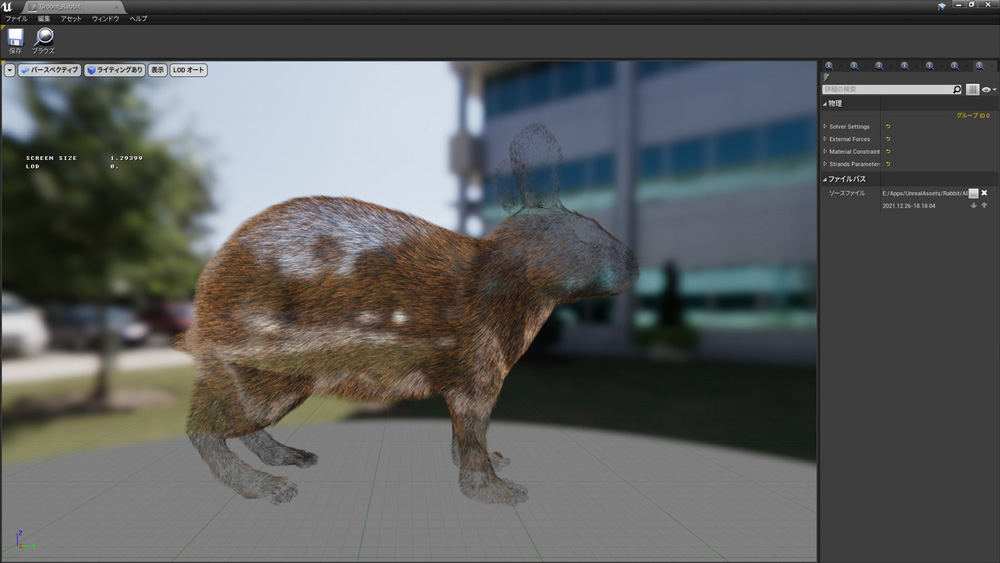Collapse the ファイルパス category
1000x563 pixels.
[825, 179]
